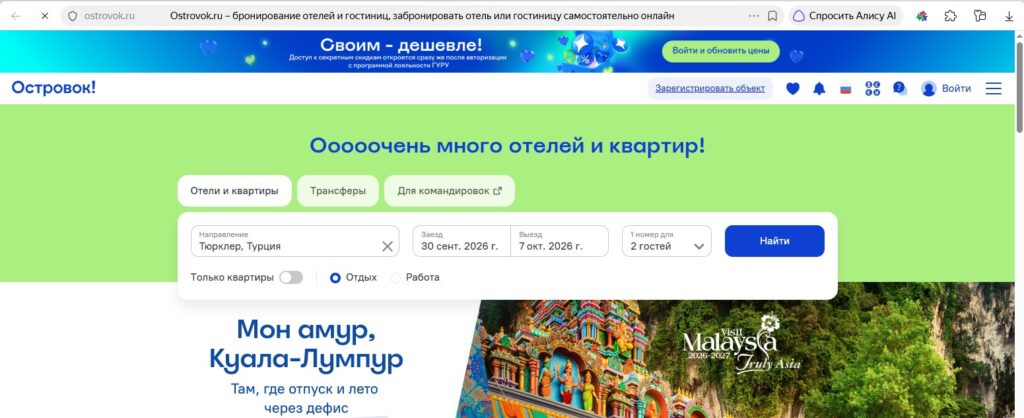Select the Отдых radio button

pos(335,278)
